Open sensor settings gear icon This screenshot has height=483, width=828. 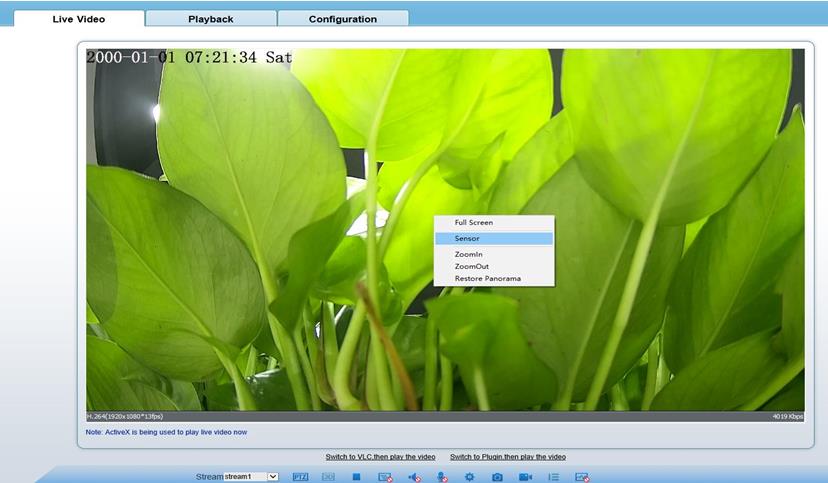tap(469, 477)
